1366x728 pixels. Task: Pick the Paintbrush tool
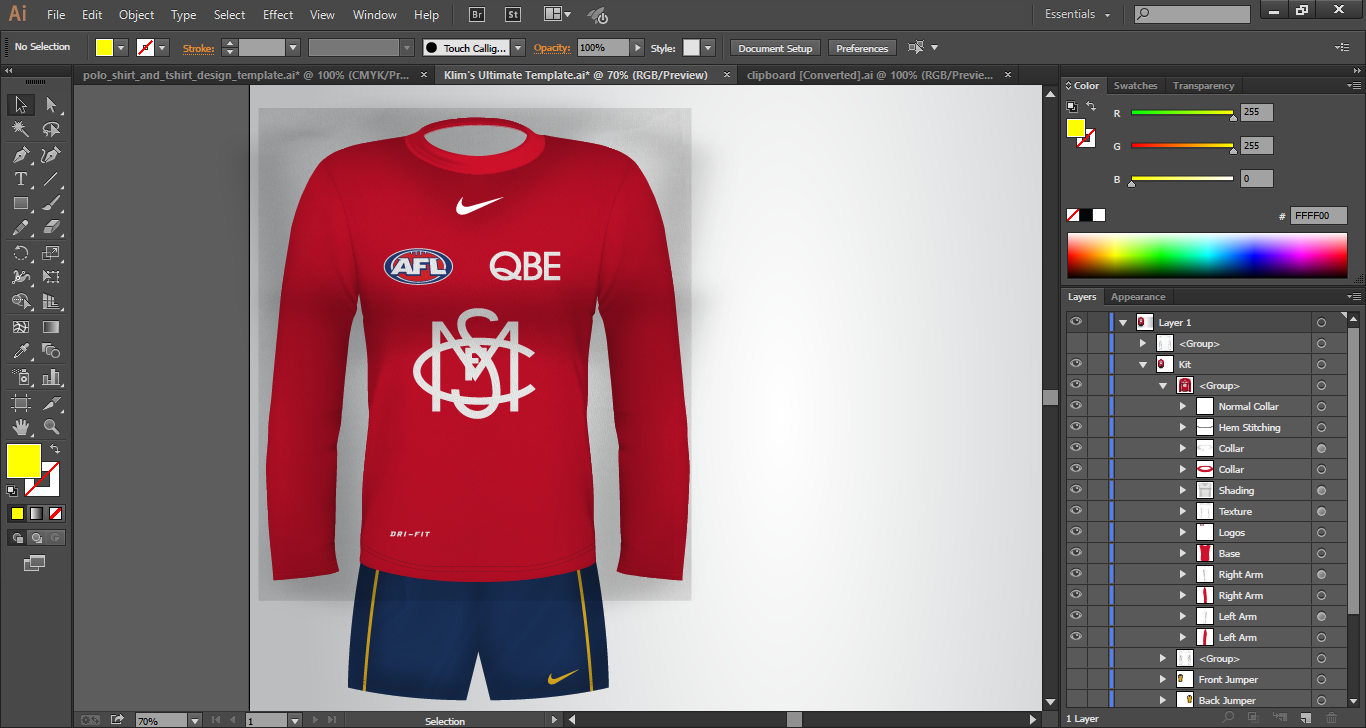tap(51, 203)
